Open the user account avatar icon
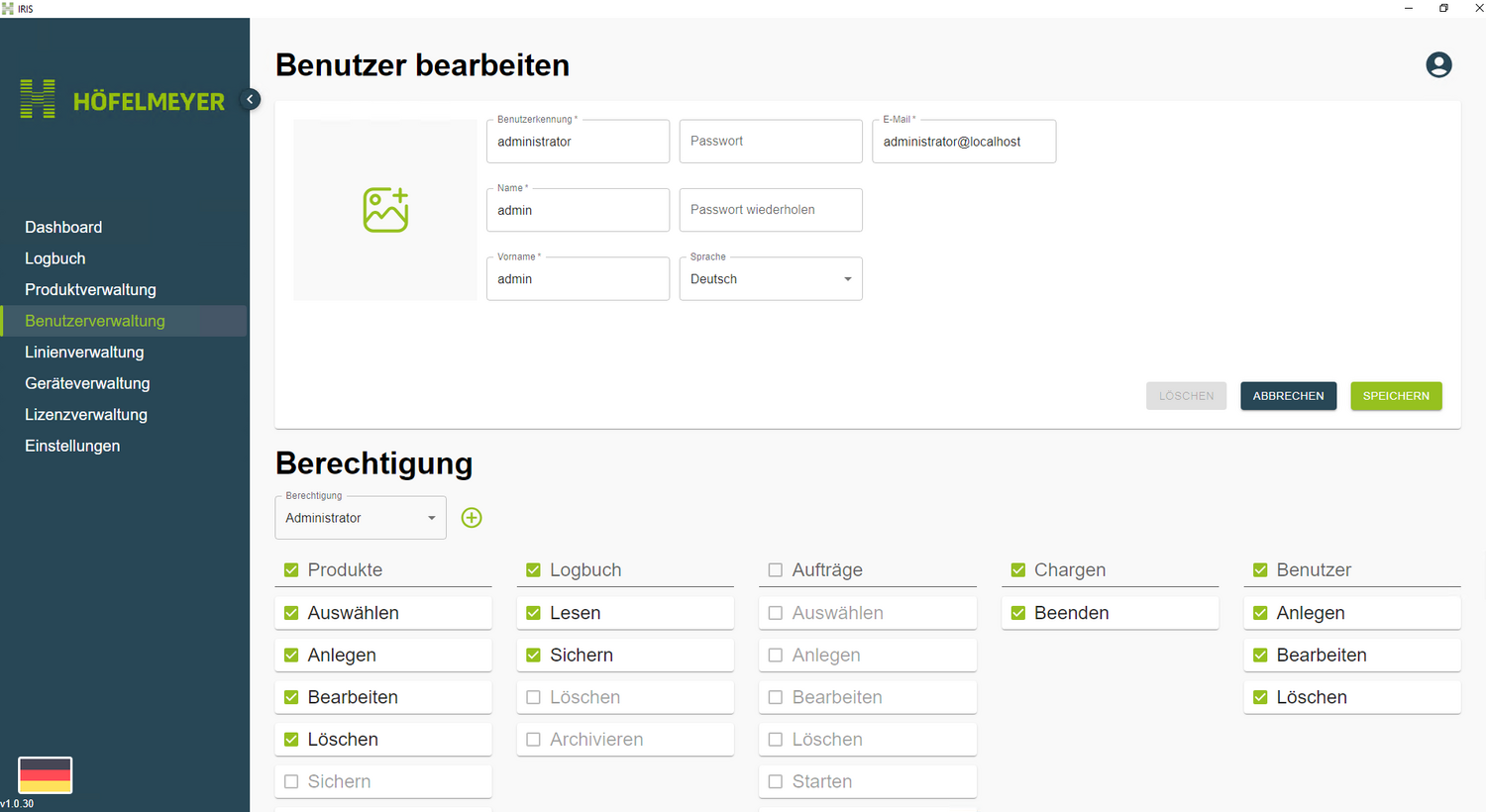1486x812 pixels. point(1438,65)
